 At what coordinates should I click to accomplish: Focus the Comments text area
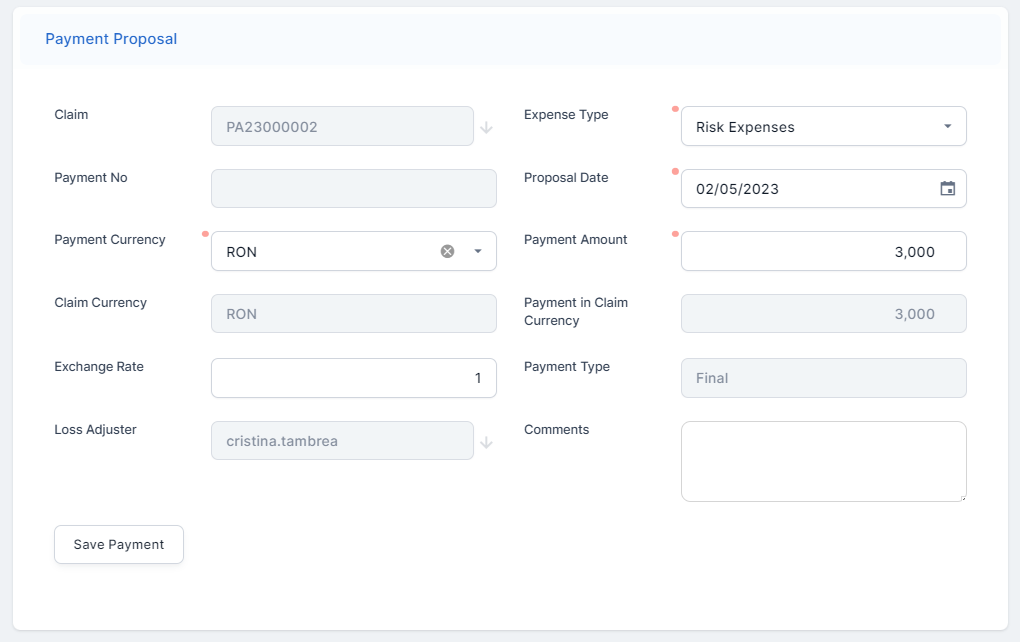823,461
